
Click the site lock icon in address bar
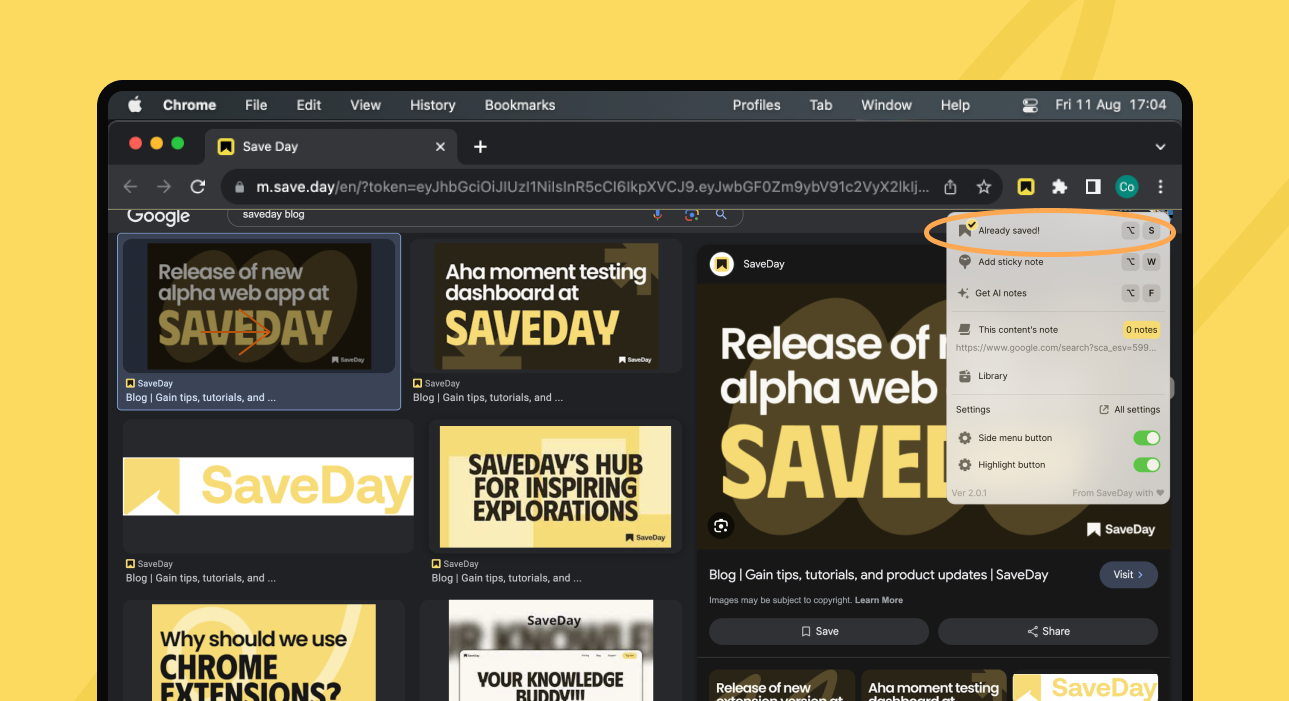[x=240, y=187]
